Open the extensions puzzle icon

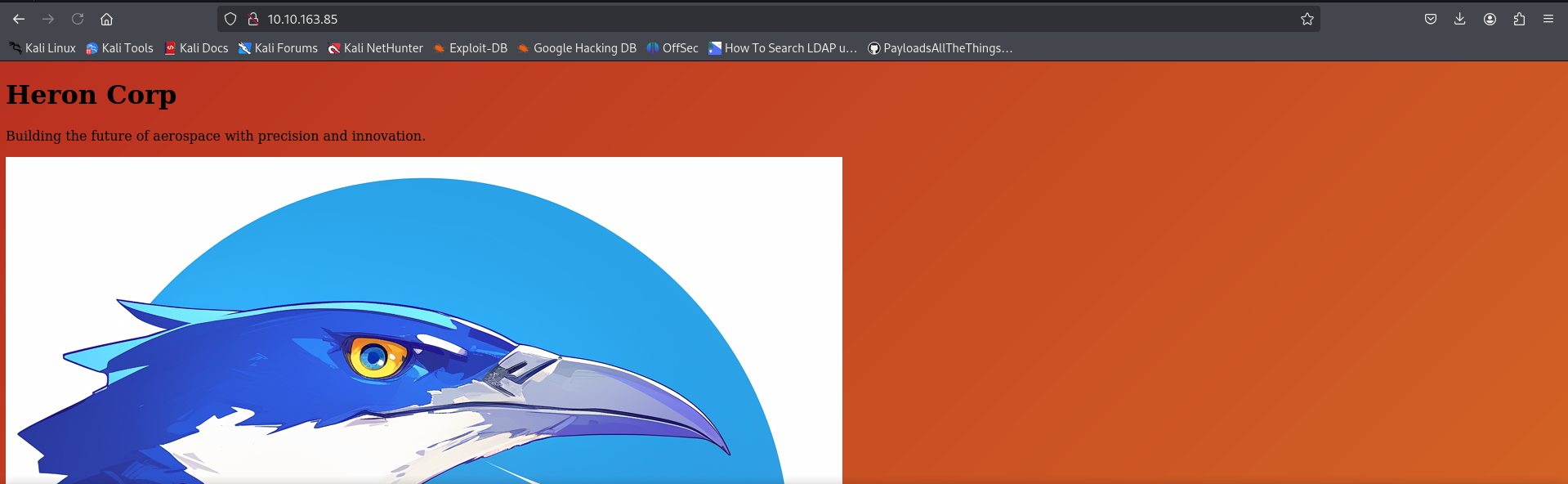tap(1519, 19)
